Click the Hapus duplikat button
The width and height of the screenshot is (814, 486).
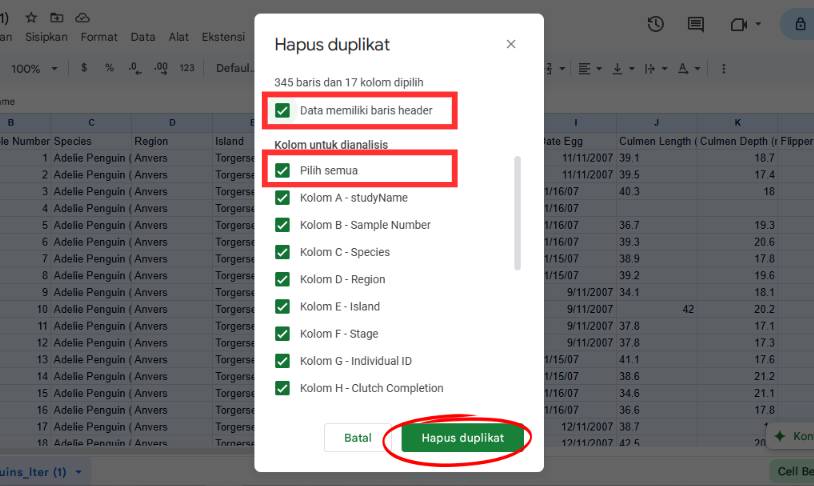point(463,438)
